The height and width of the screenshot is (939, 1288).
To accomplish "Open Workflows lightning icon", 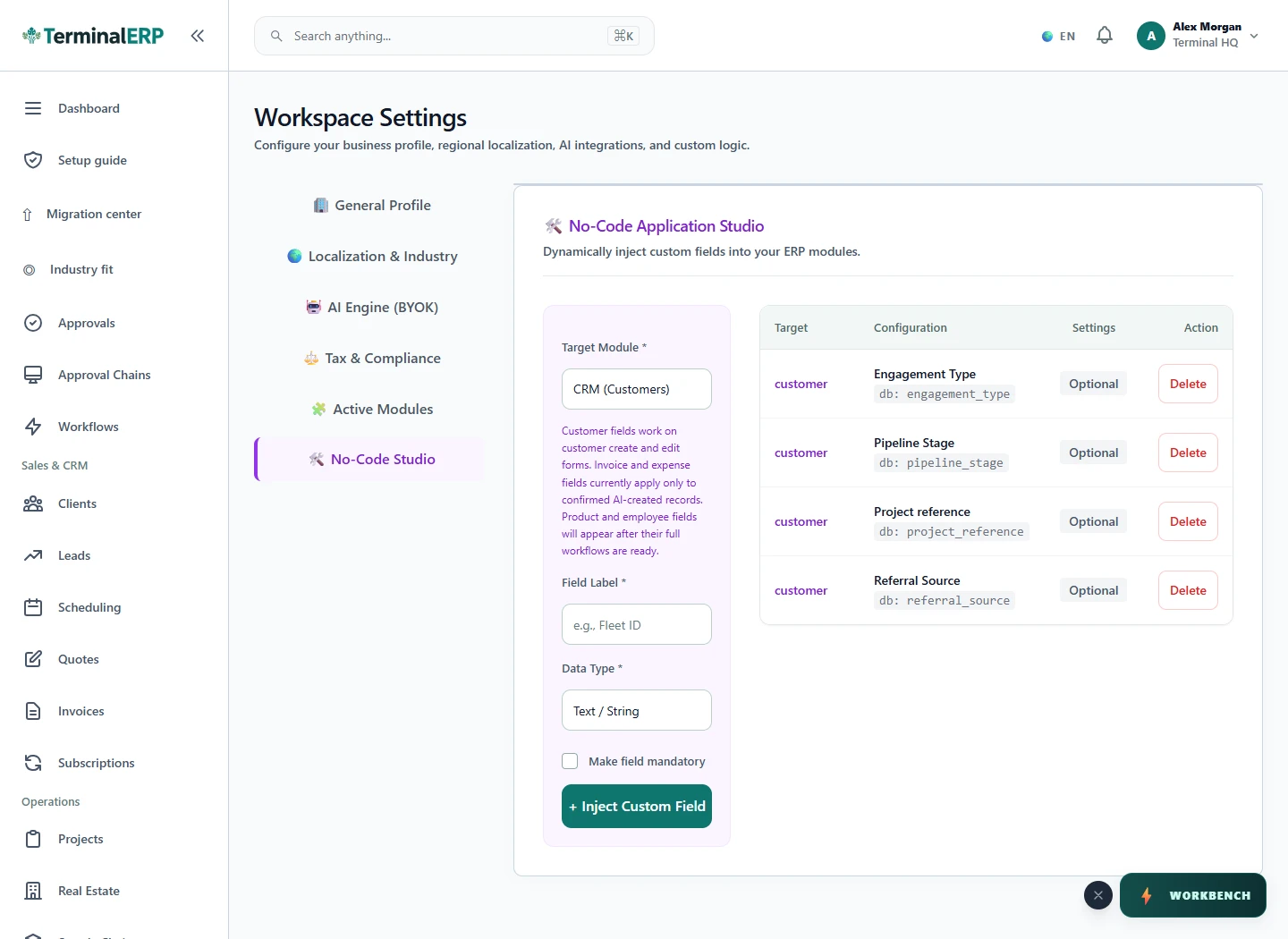I will click(33, 427).
